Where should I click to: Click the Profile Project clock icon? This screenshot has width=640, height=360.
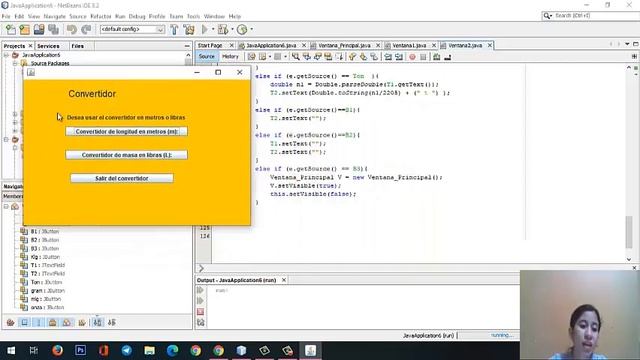pos(242,29)
